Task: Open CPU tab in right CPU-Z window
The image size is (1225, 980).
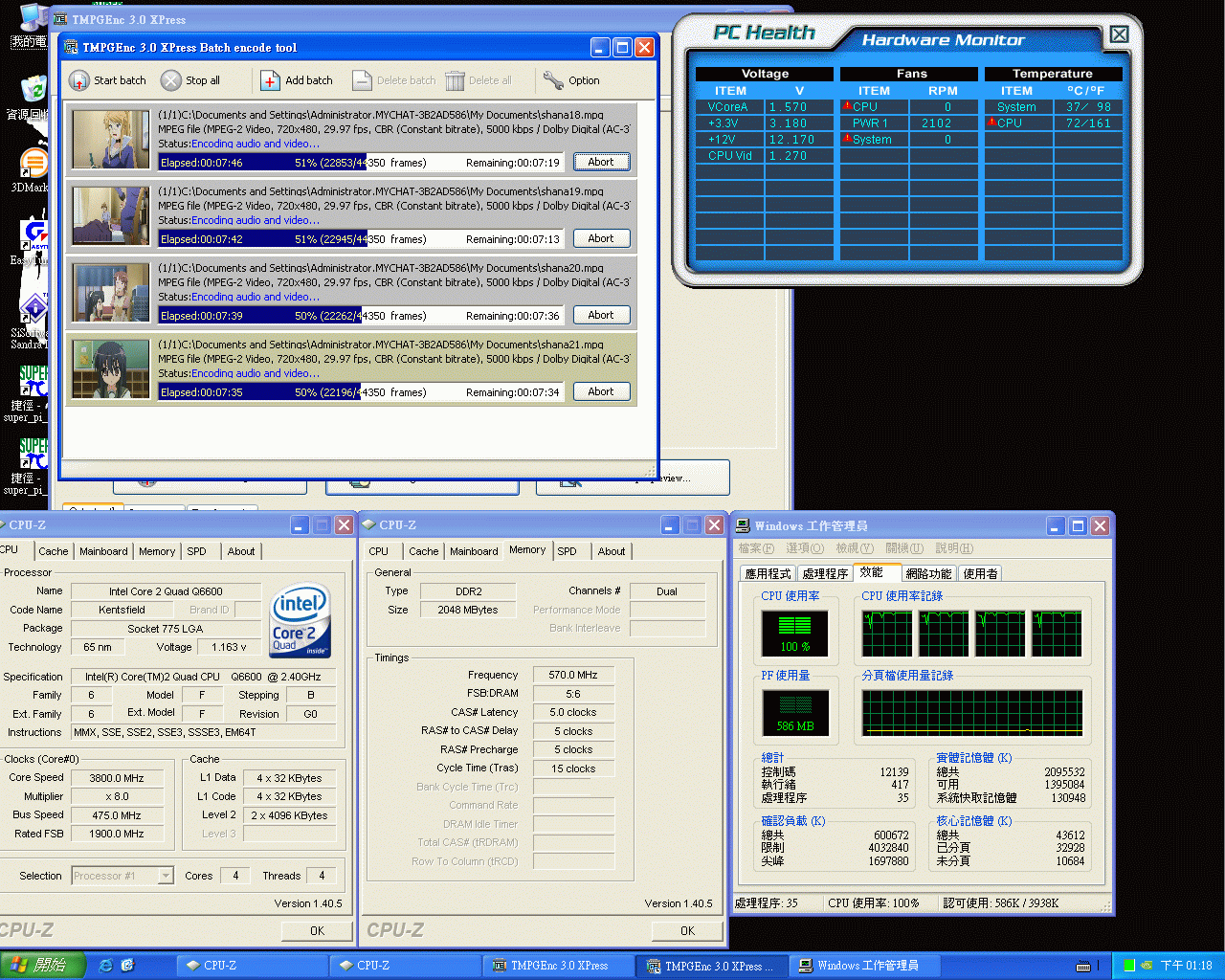Action: point(379,551)
